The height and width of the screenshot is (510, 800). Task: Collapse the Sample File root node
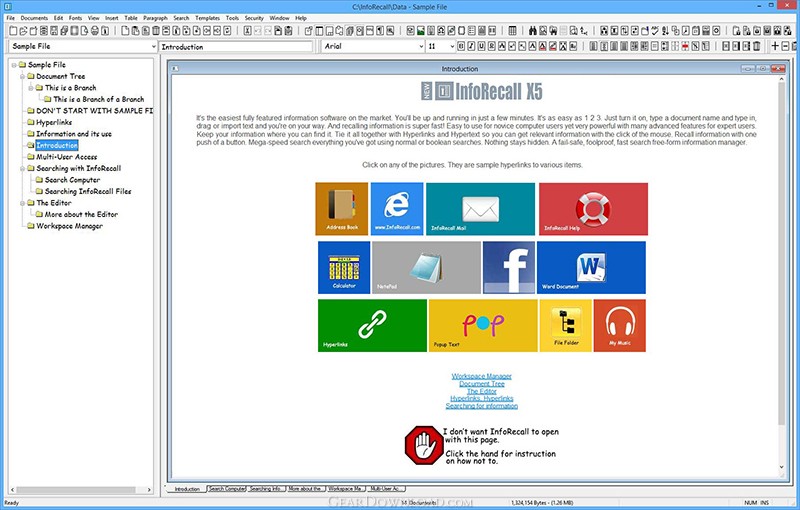coord(14,65)
